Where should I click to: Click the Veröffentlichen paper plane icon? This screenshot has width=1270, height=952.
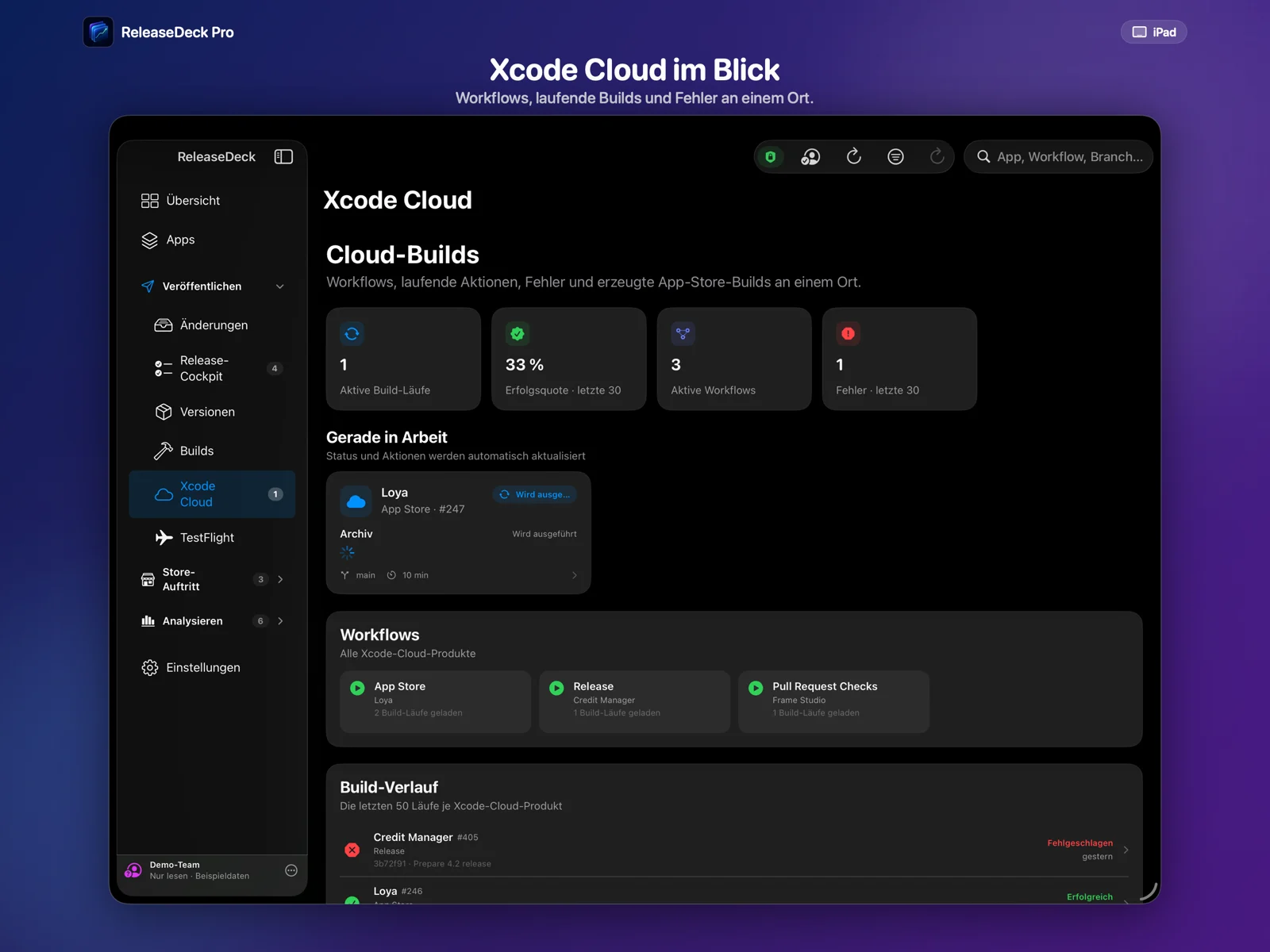pyautogui.click(x=148, y=286)
